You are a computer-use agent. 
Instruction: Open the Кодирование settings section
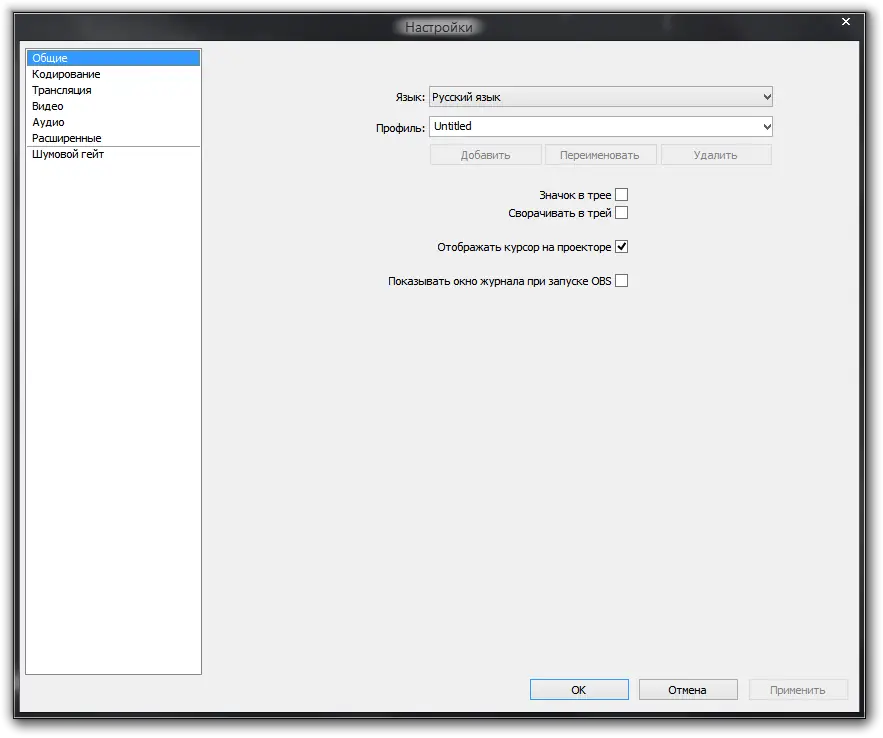tap(113, 74)
